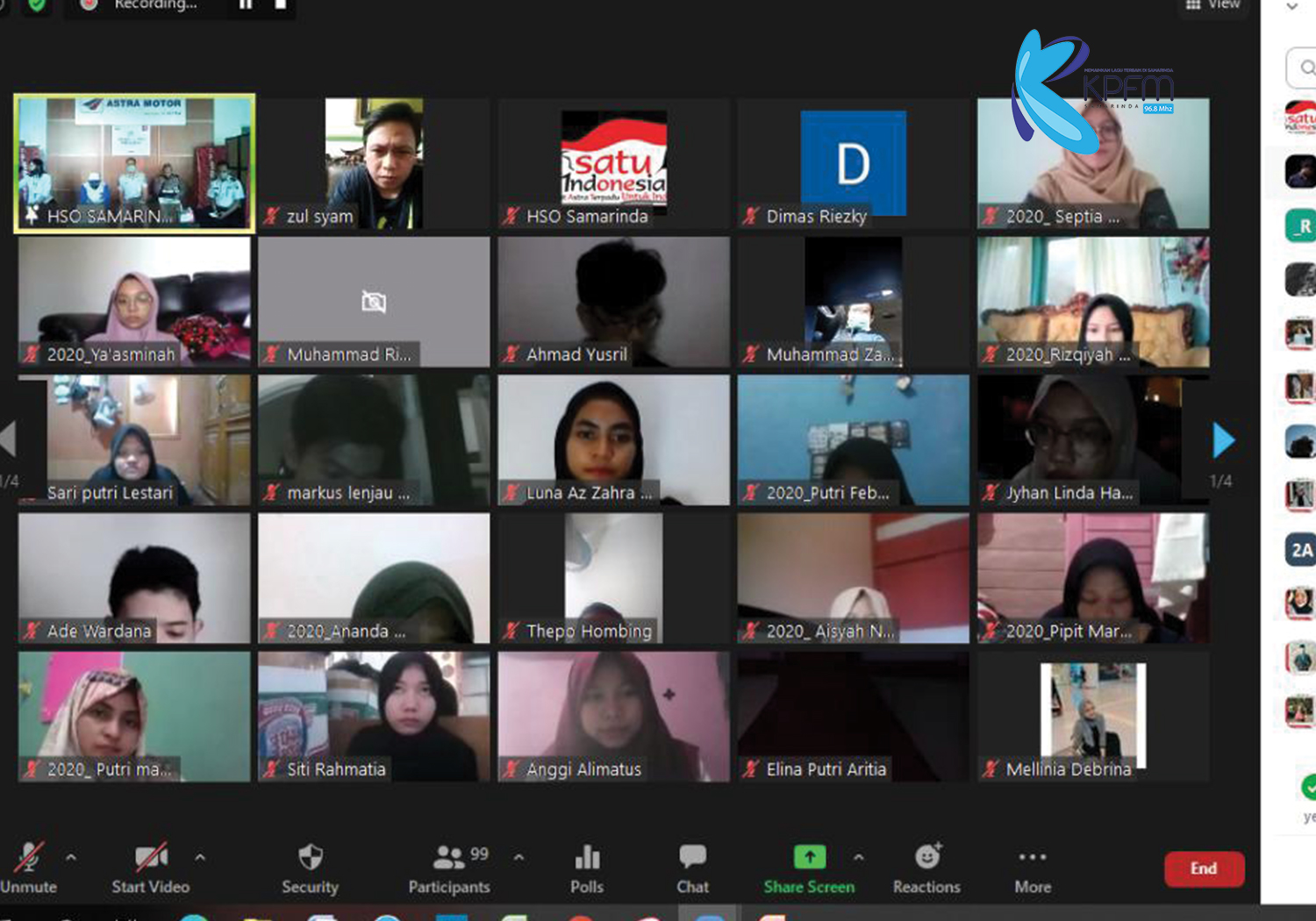Select Elina Putri Aritia's dark tile
The image size is (1316, 921).
(854, 717)
